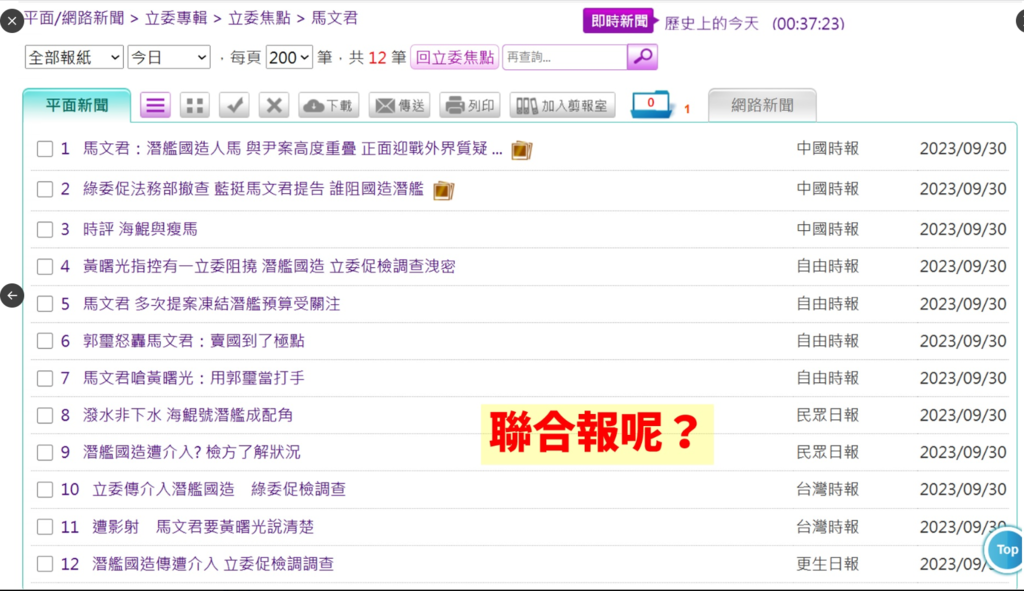
Task: Click the magnifier search icon
Action: click(x=642, y=57)
